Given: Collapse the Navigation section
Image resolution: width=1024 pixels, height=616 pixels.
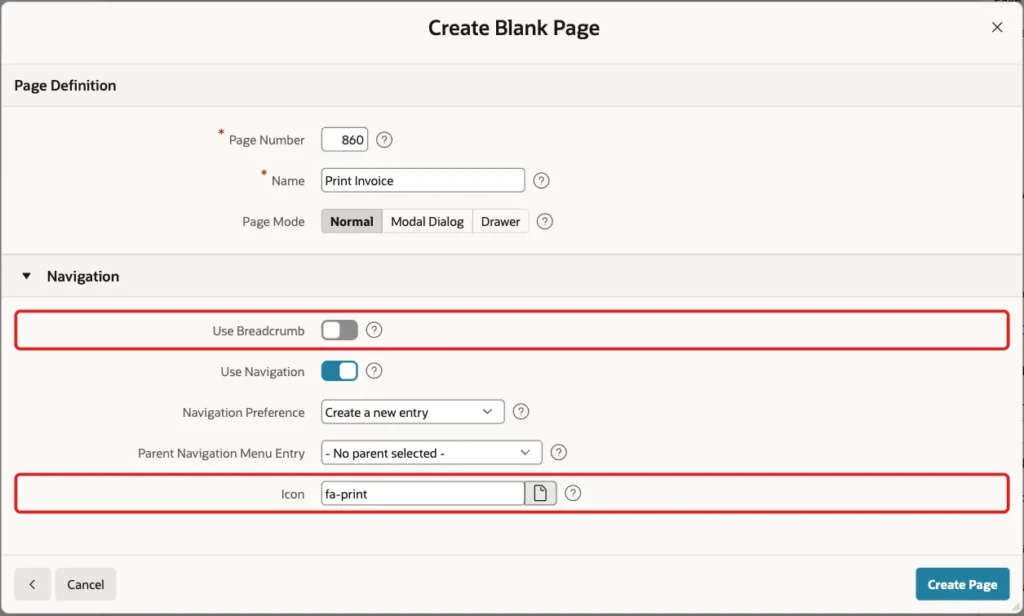Looking at the screenshot, I should 26,276.
